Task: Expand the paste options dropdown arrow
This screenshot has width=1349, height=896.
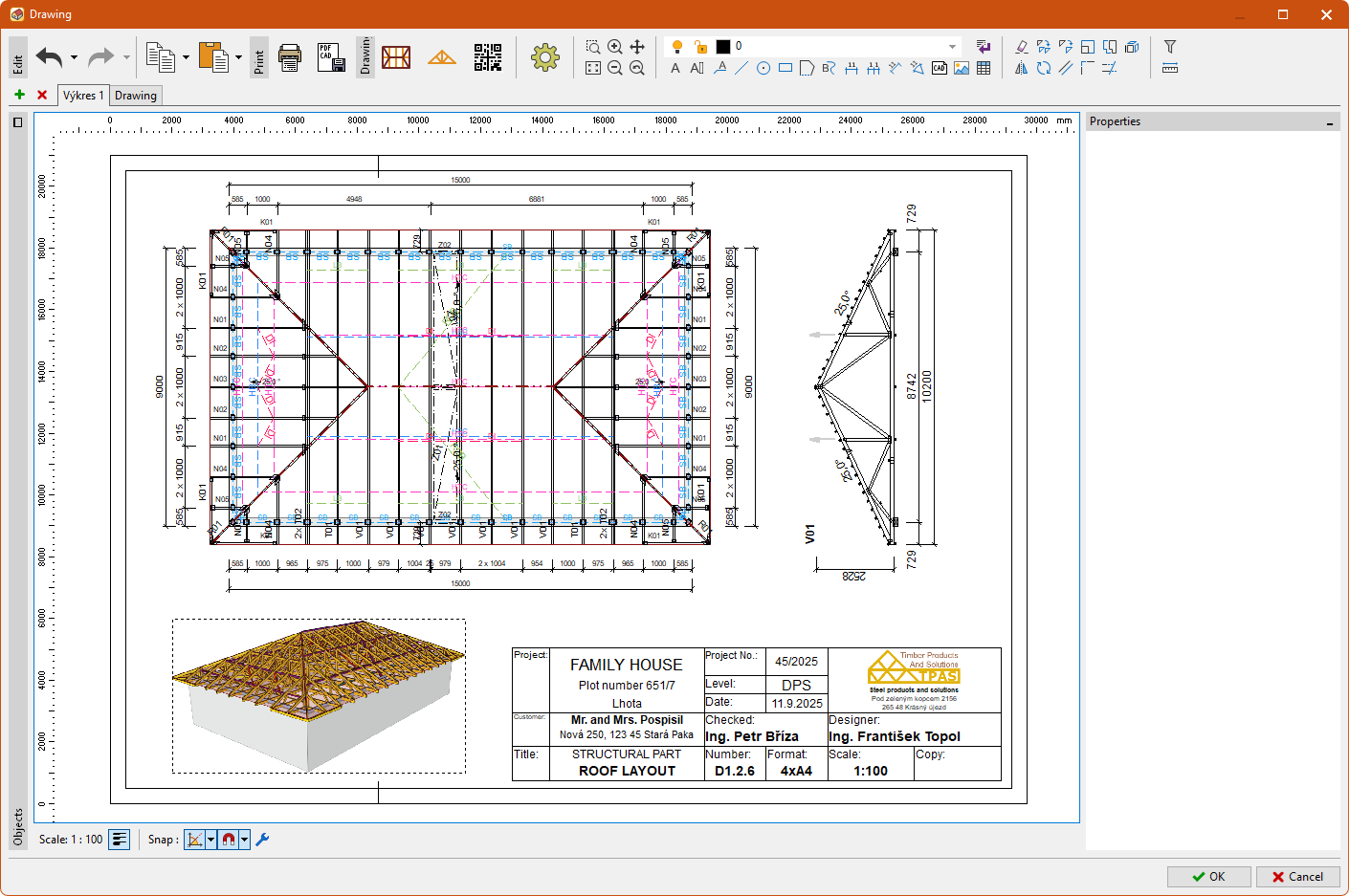Action: click(238, 57)
